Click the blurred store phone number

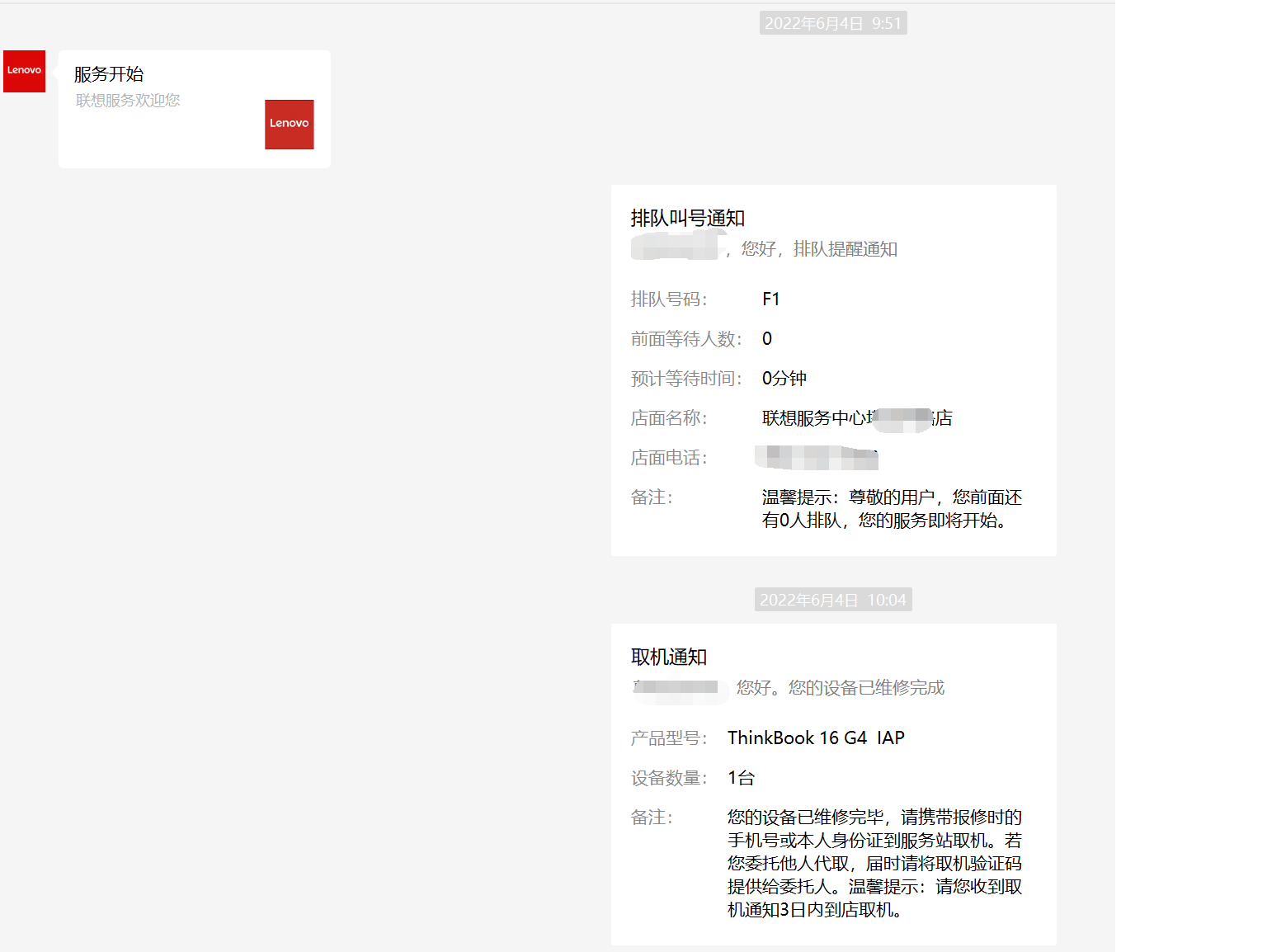tap(817, 458)
